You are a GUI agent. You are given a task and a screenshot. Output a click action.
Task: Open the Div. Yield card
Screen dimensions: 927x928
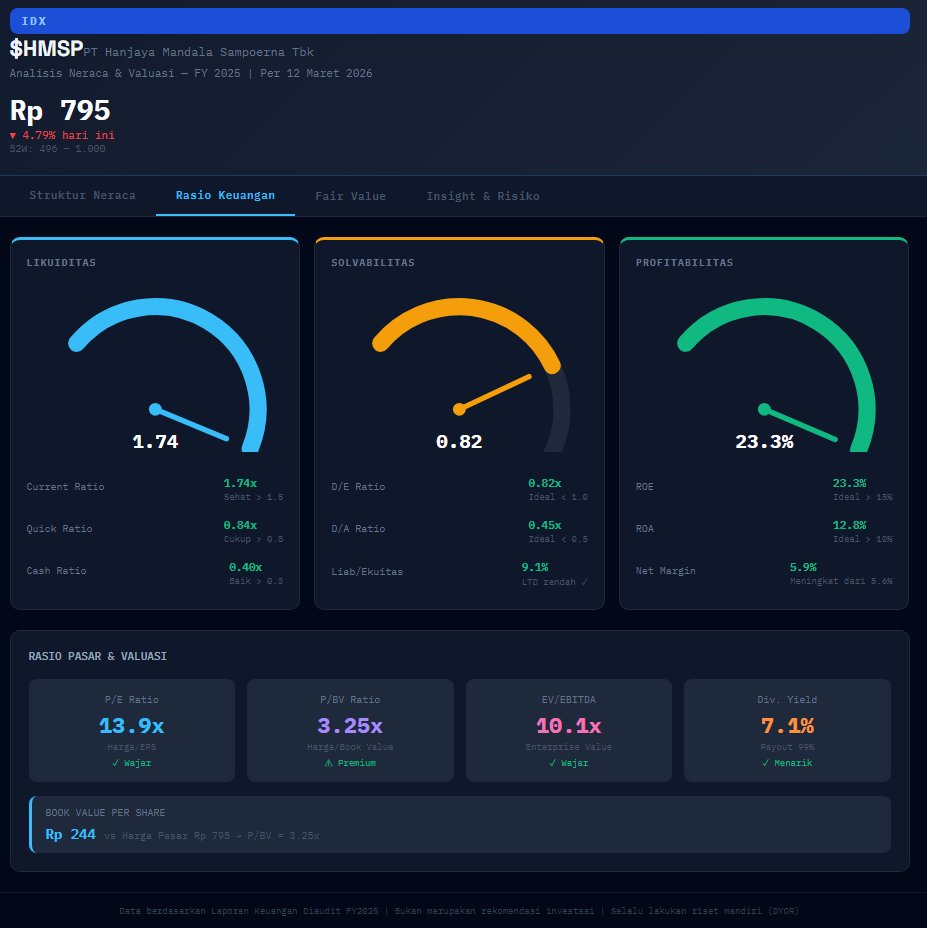[787, 730]
